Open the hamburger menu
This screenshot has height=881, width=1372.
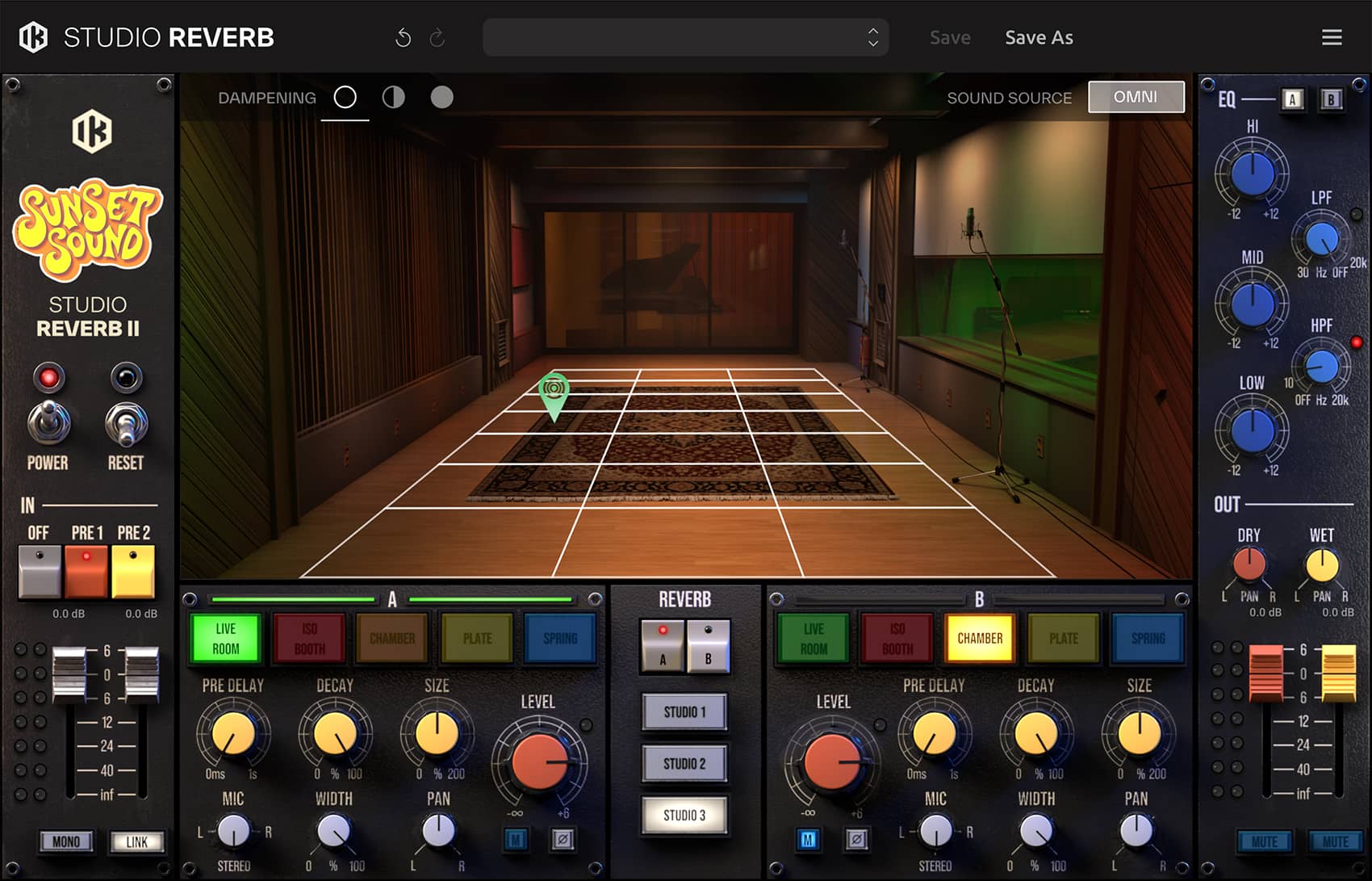click(x=1332, y=37)
